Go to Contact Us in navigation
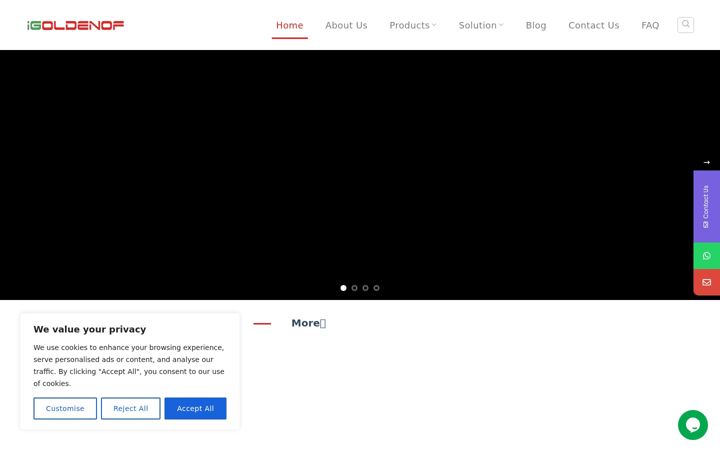The height and width of the screenshot is (450, 720). pyautogui.click(x=593, y=25)
